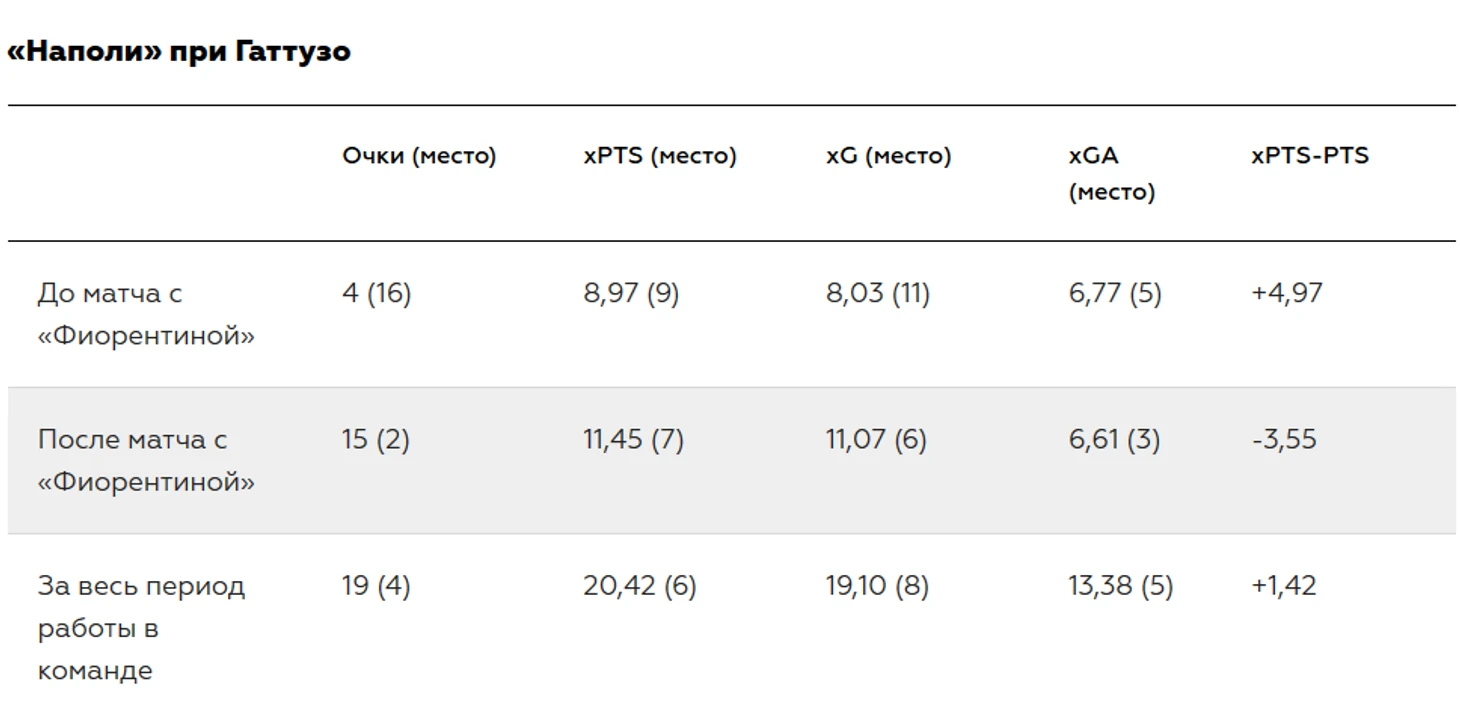Click the cell with 20,42 (6)
This screenshot has height=721, width=1460.
pos(640,585)
